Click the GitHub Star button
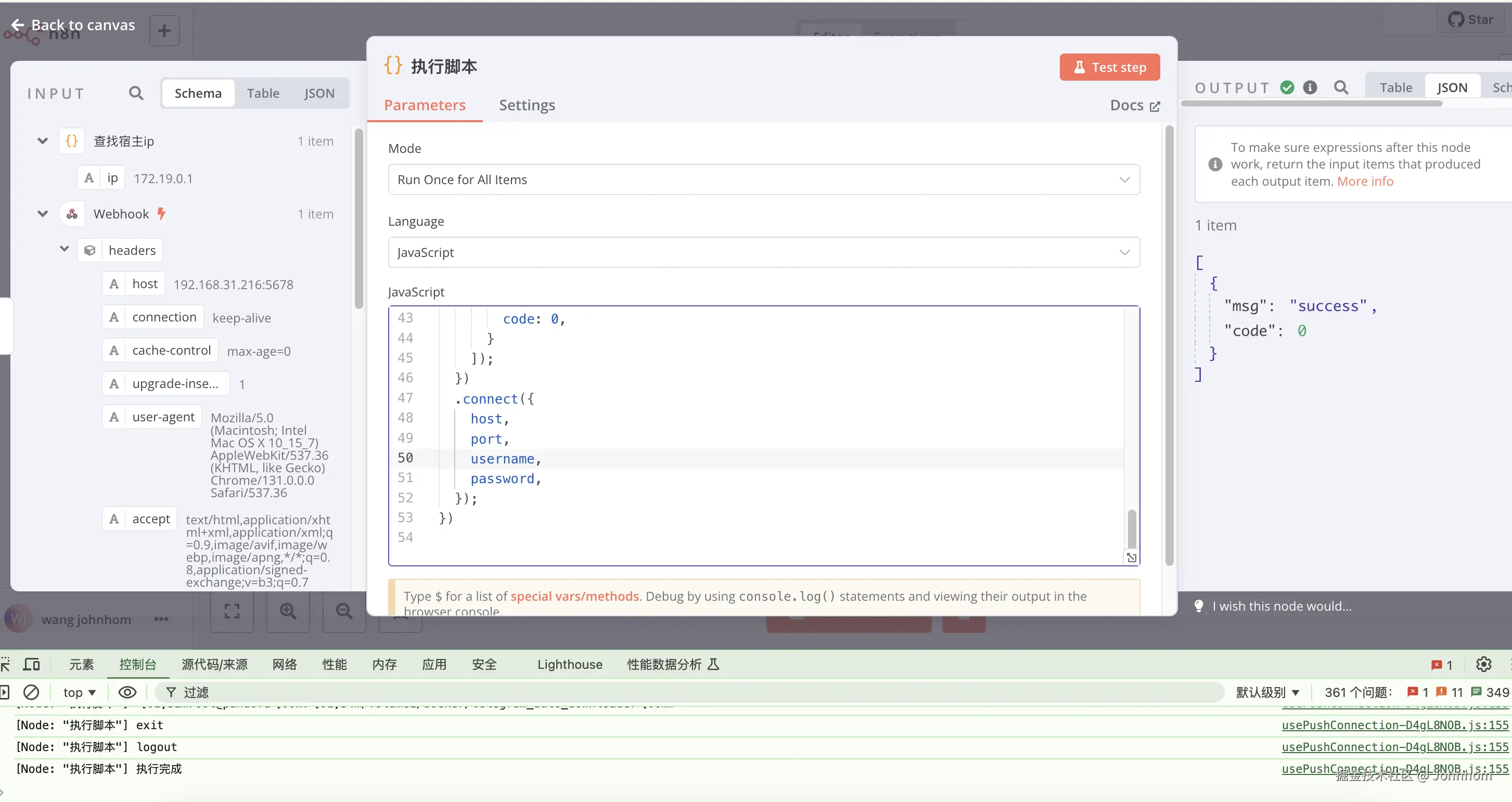The height and width of the screenshot is (802, 1512). point(1470,19)
